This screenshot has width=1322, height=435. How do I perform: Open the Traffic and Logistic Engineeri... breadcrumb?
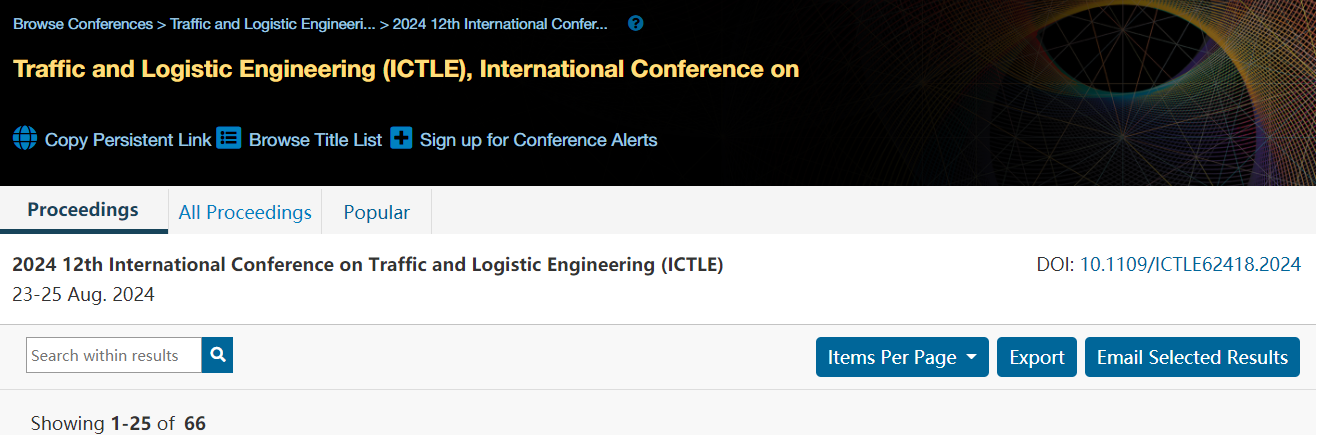(x=273, y=24)
